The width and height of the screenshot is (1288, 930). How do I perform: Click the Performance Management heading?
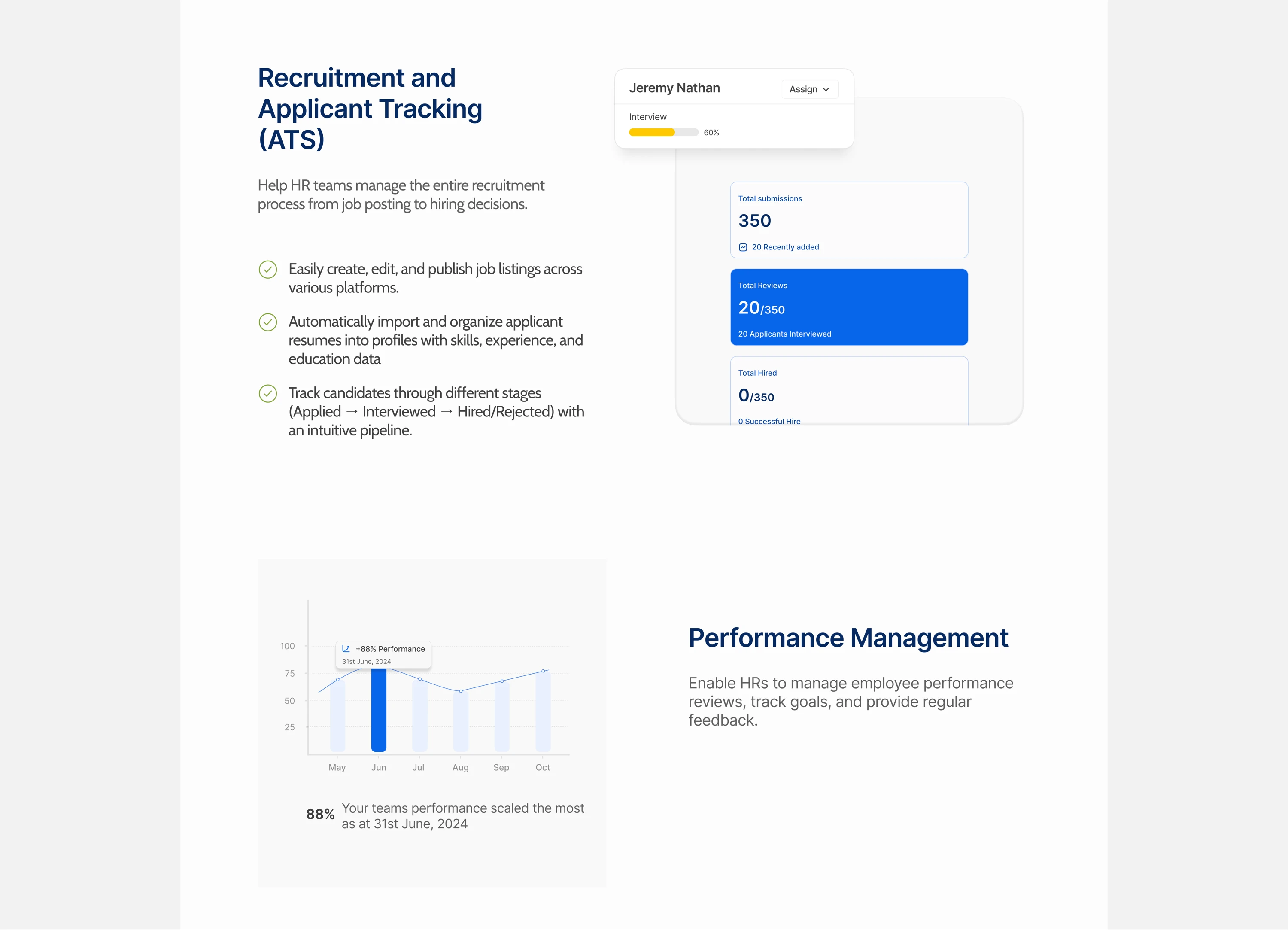(x=848, y=638)
